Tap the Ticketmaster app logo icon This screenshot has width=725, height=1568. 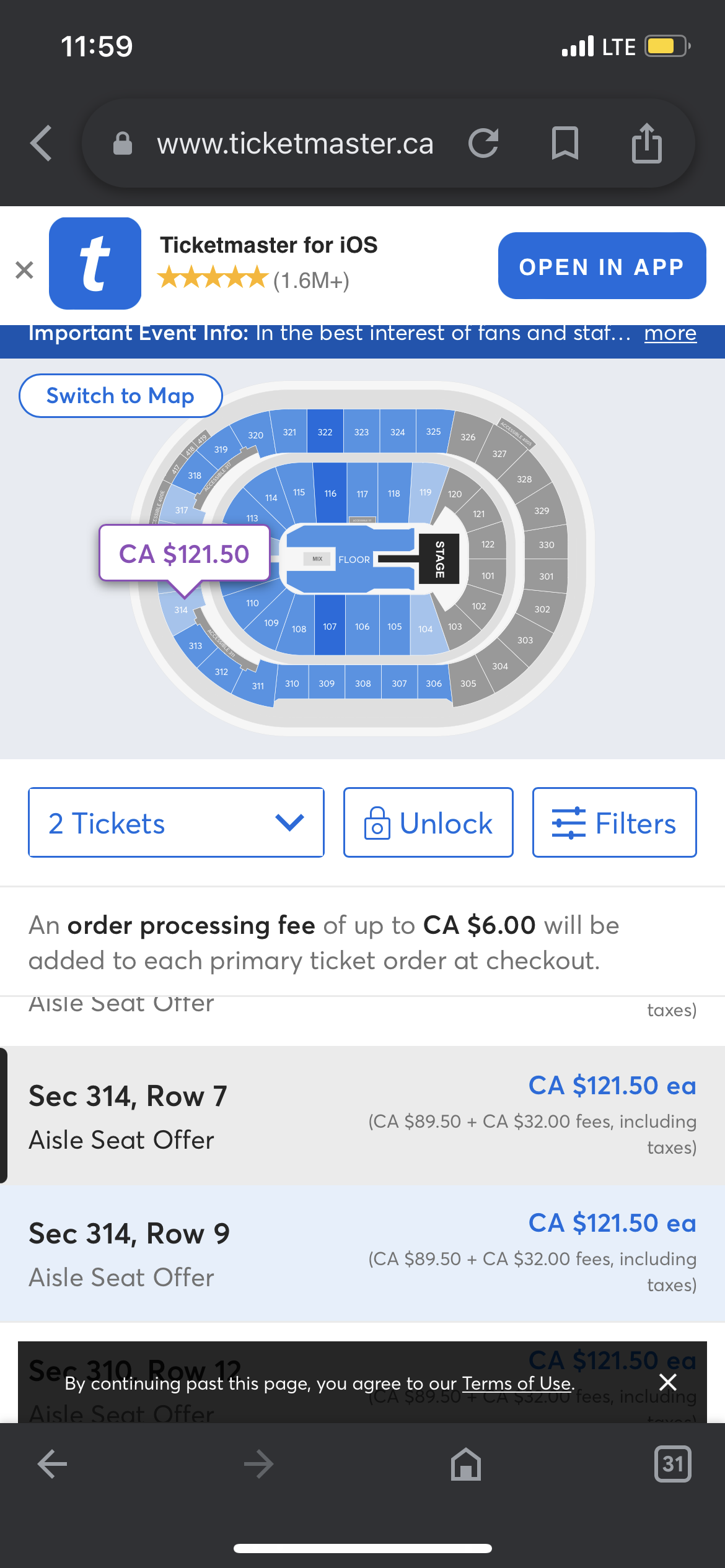coord(95,263)
